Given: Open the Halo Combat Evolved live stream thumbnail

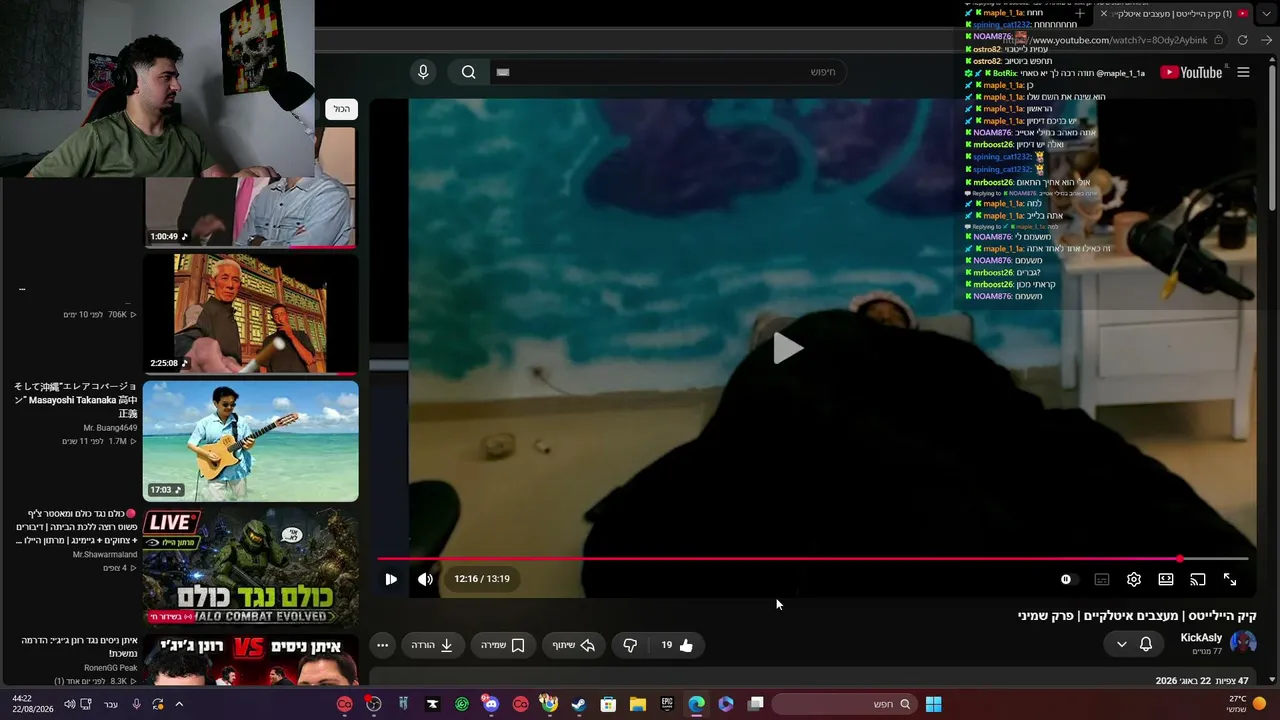Looking at the screenshot, I should point(250,568).
